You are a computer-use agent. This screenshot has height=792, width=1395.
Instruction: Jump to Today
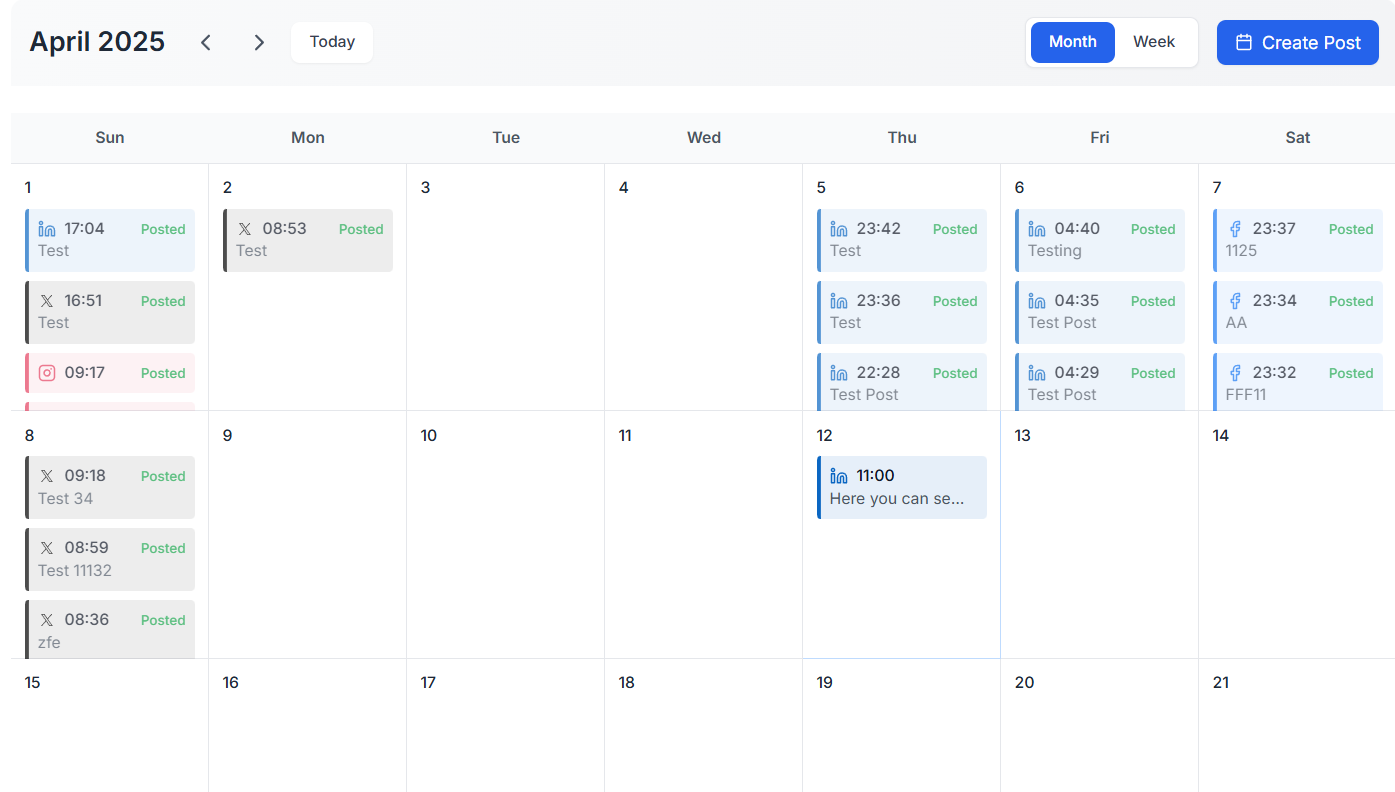click(x=332, y=42)
